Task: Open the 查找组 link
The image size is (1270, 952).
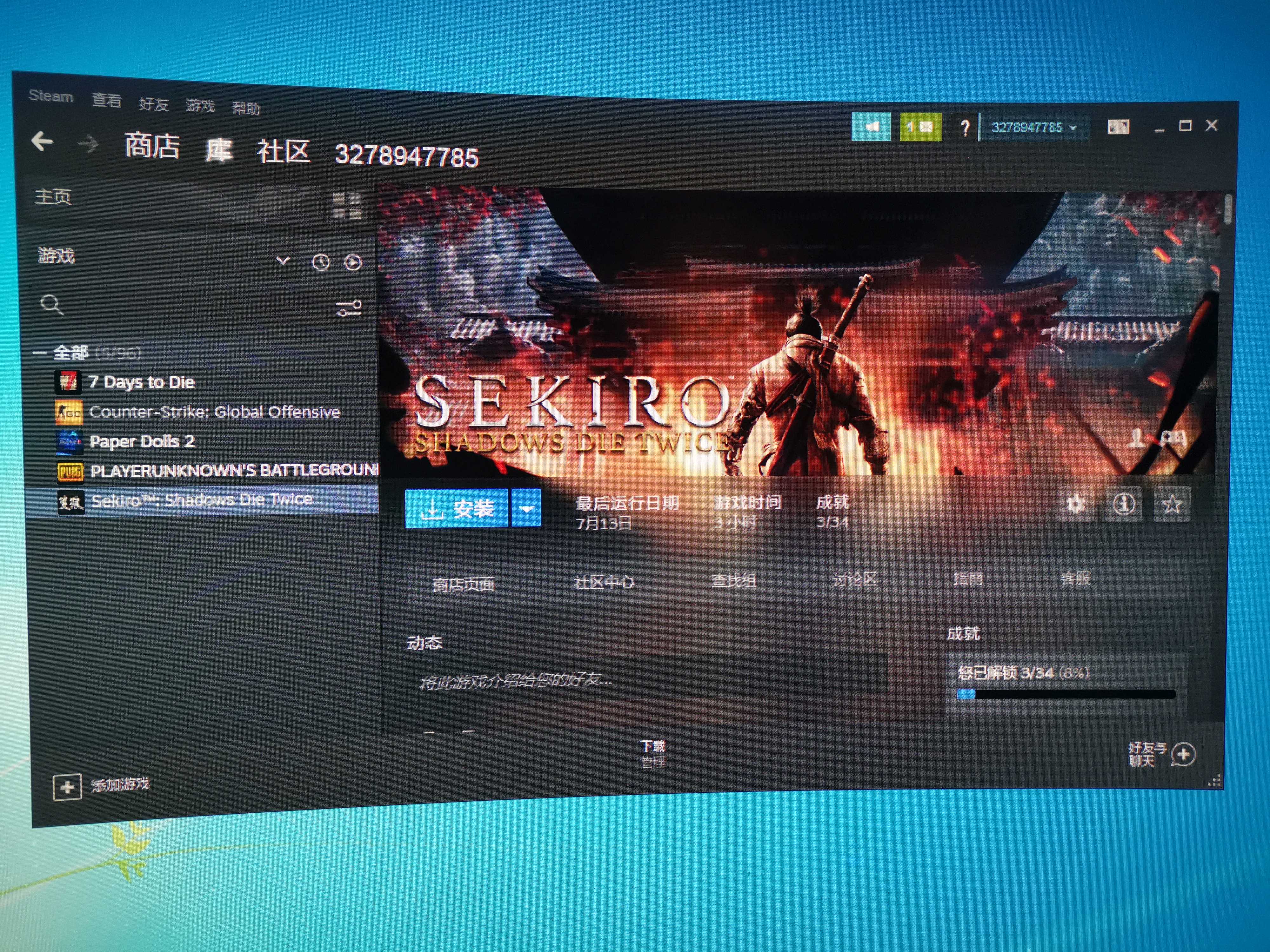Action: 734,581
